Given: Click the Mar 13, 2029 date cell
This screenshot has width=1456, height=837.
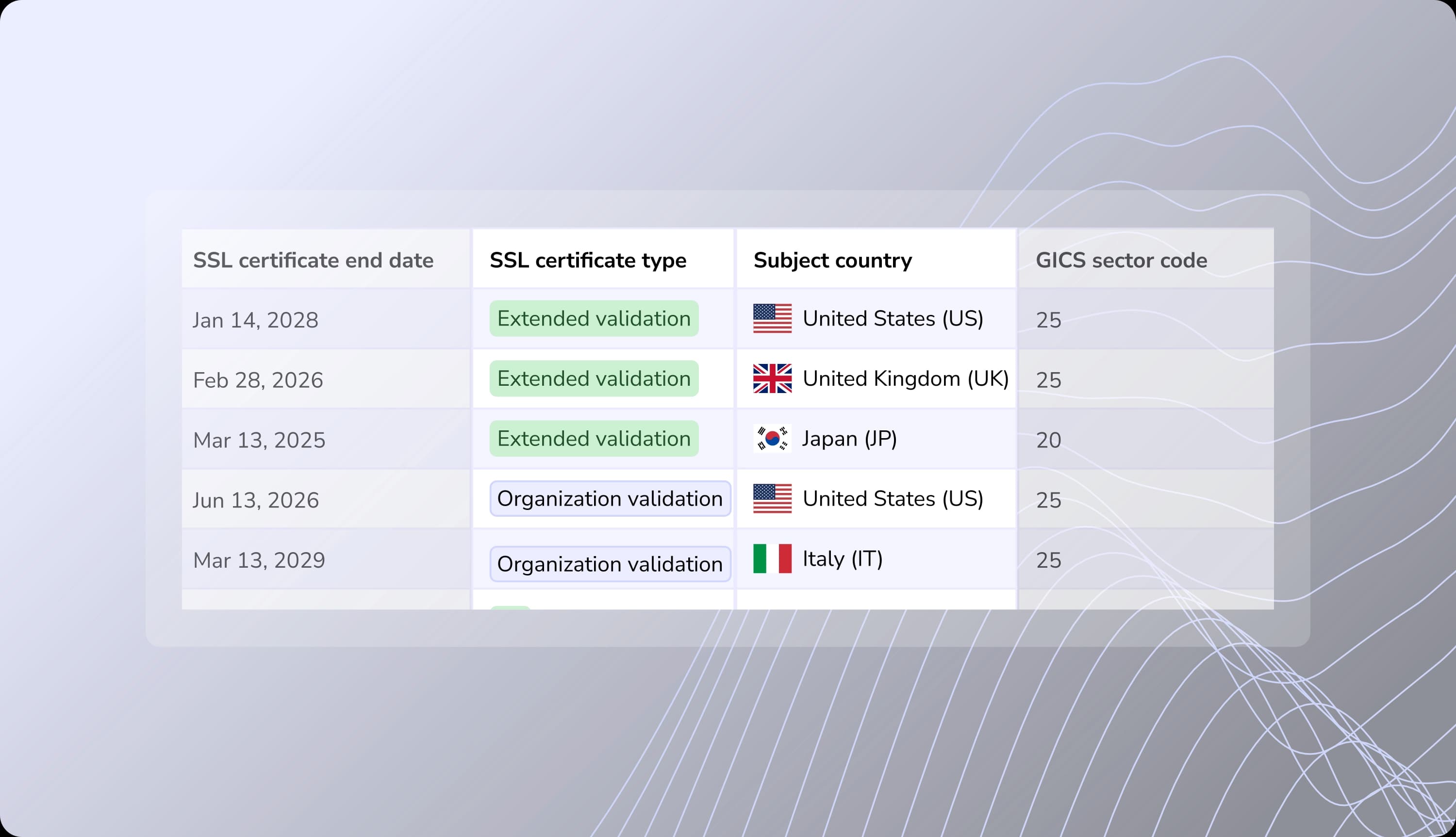Looking at the screenshot, I should click(259, 559).
